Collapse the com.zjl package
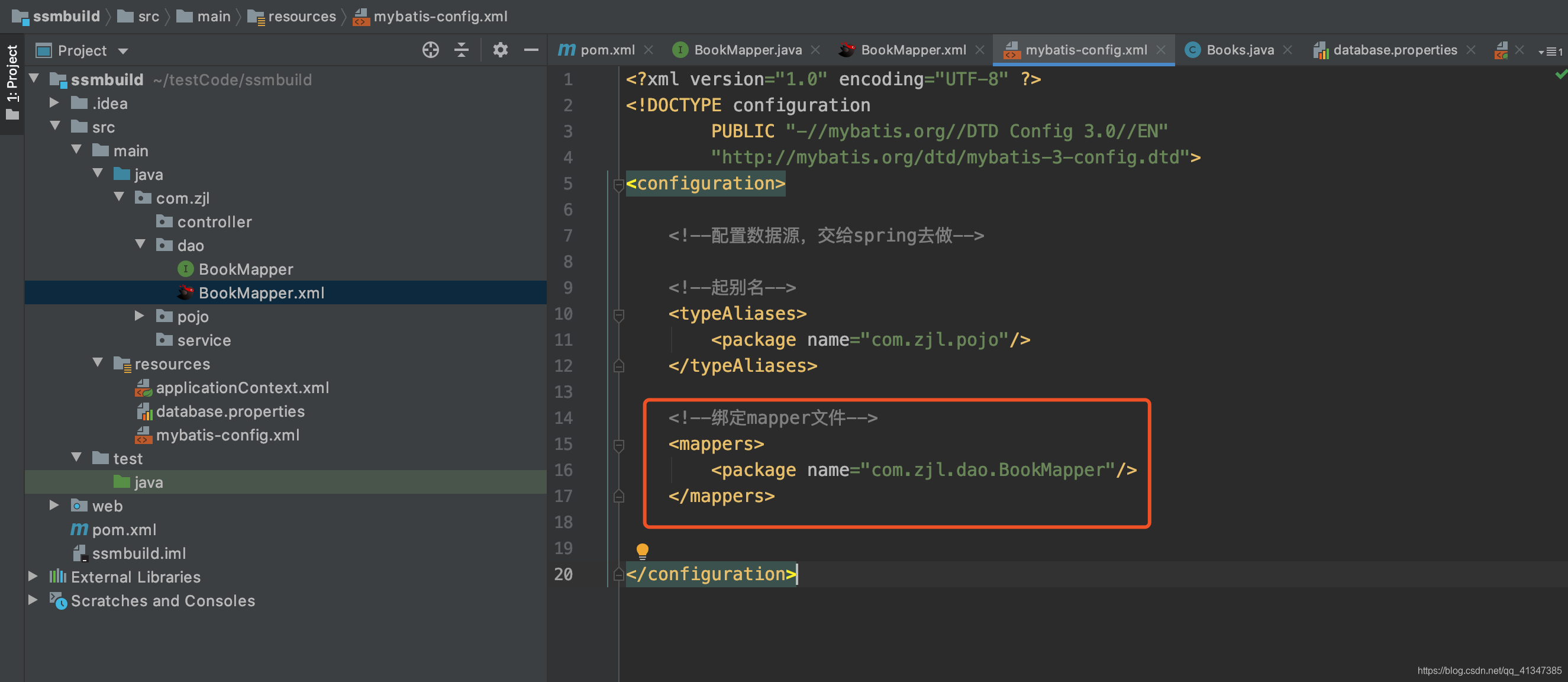1568x682 pixels. (x=119, y=197)
